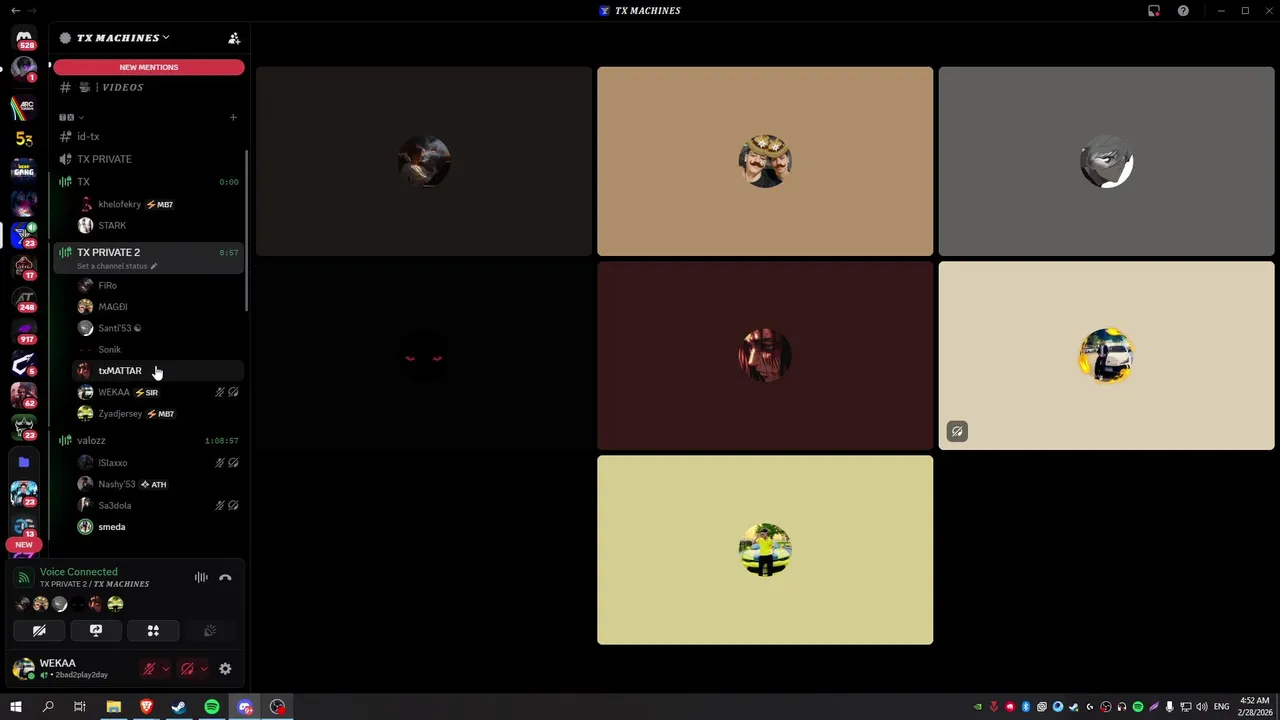The image size is (1280, 720).
Task: Open the Discord inbox icon in title bar
Action: click(1154, 11)
